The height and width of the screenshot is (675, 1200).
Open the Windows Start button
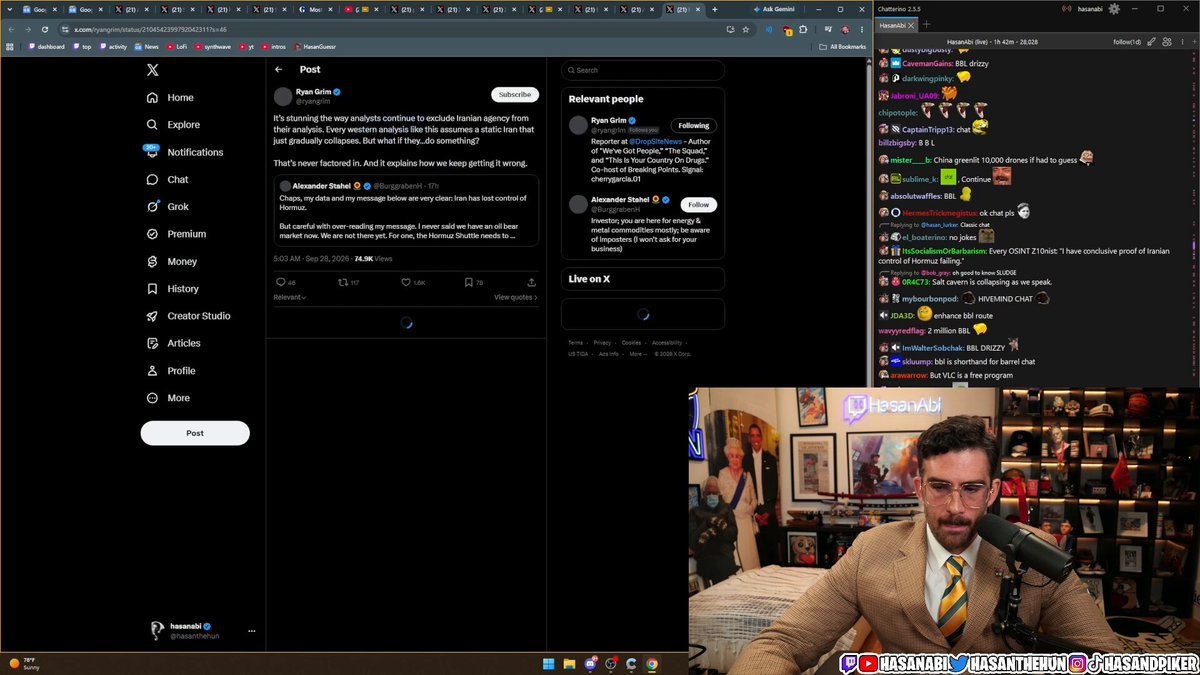(548, 663)
